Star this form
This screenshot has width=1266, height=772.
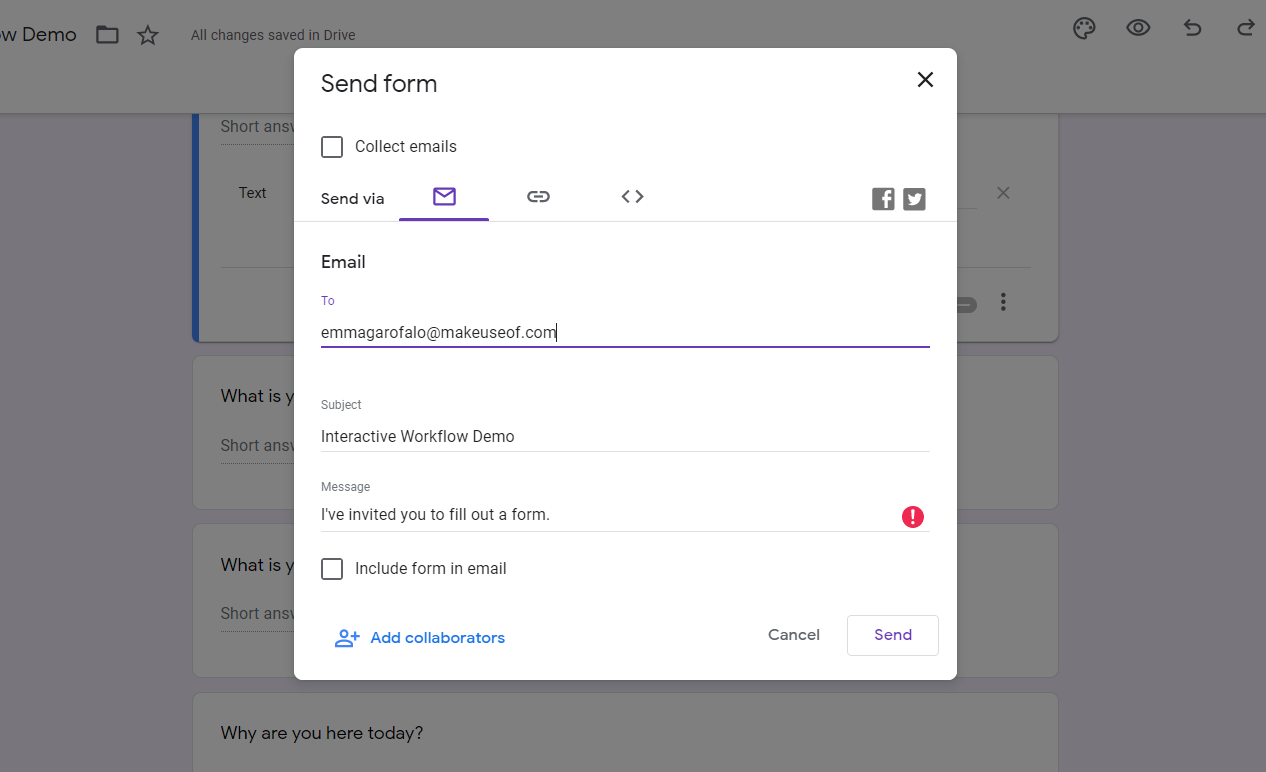(148, 35)
